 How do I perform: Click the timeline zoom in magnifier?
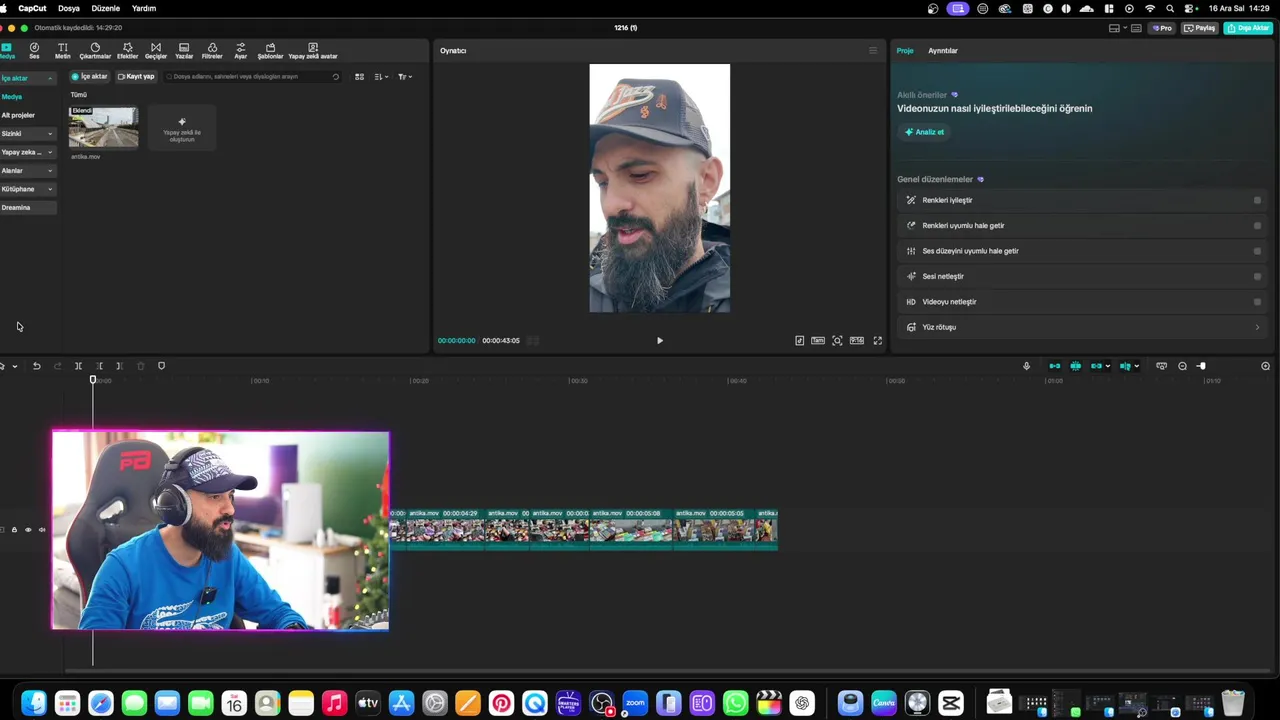click(1265, 366)
